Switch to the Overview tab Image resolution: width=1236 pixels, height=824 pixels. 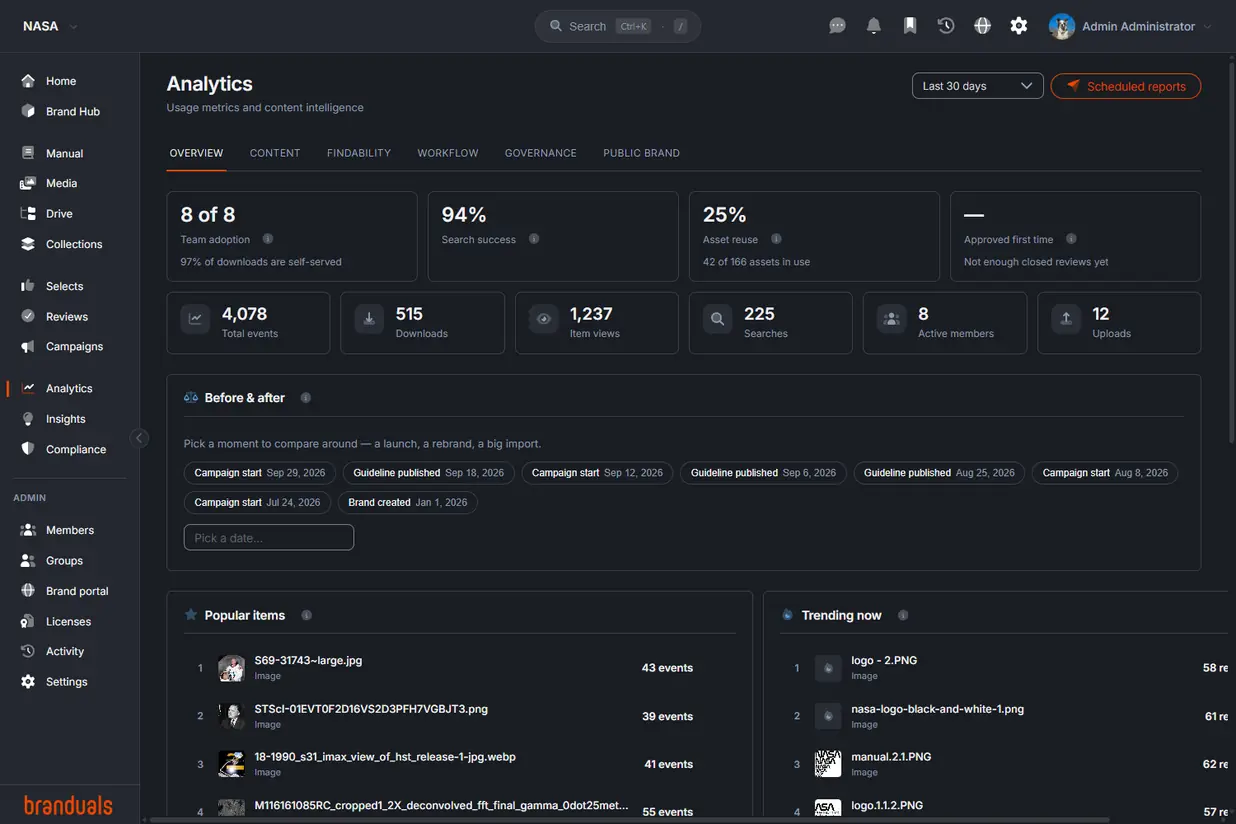[196, 153]
